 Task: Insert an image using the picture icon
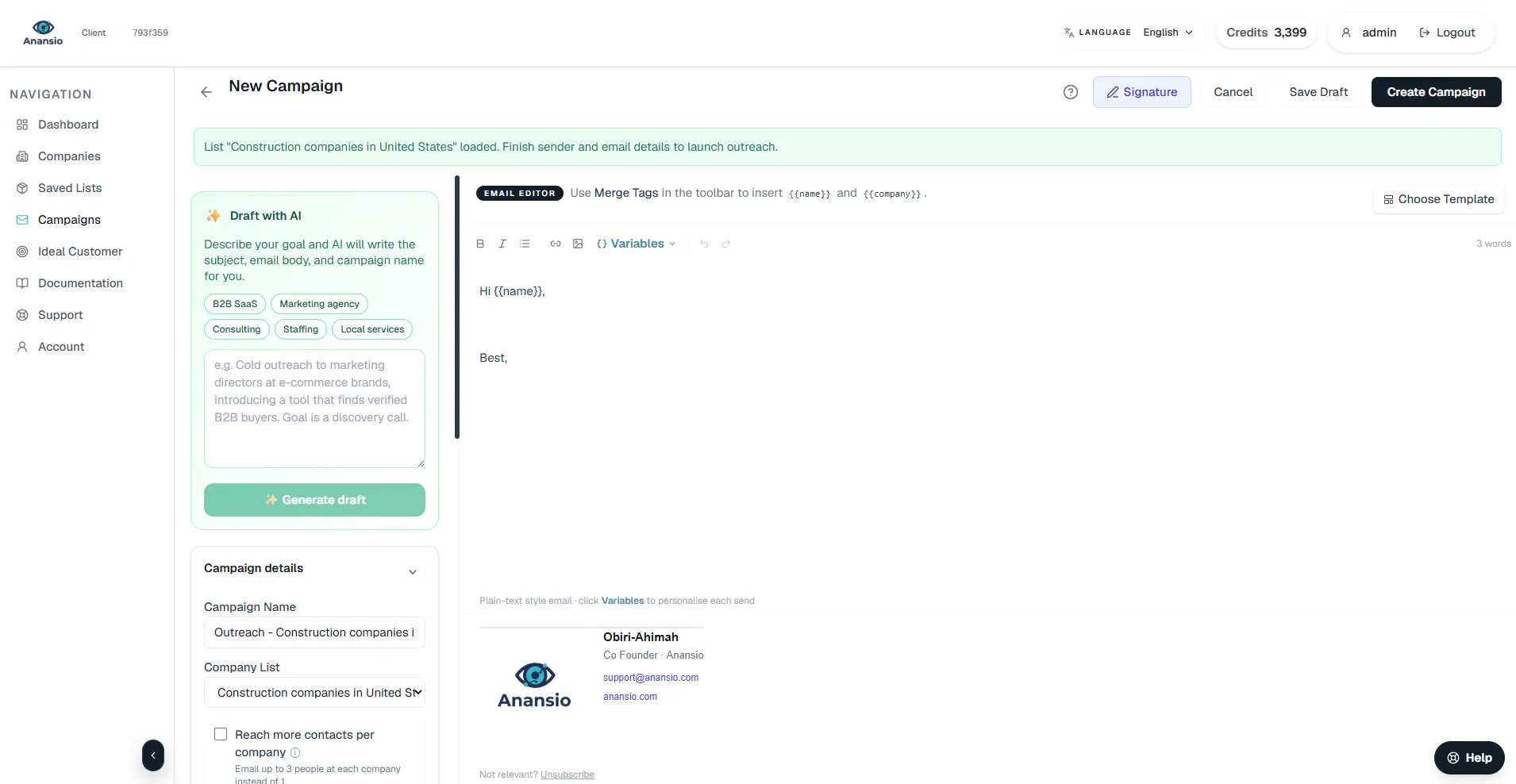pos(578,244)
